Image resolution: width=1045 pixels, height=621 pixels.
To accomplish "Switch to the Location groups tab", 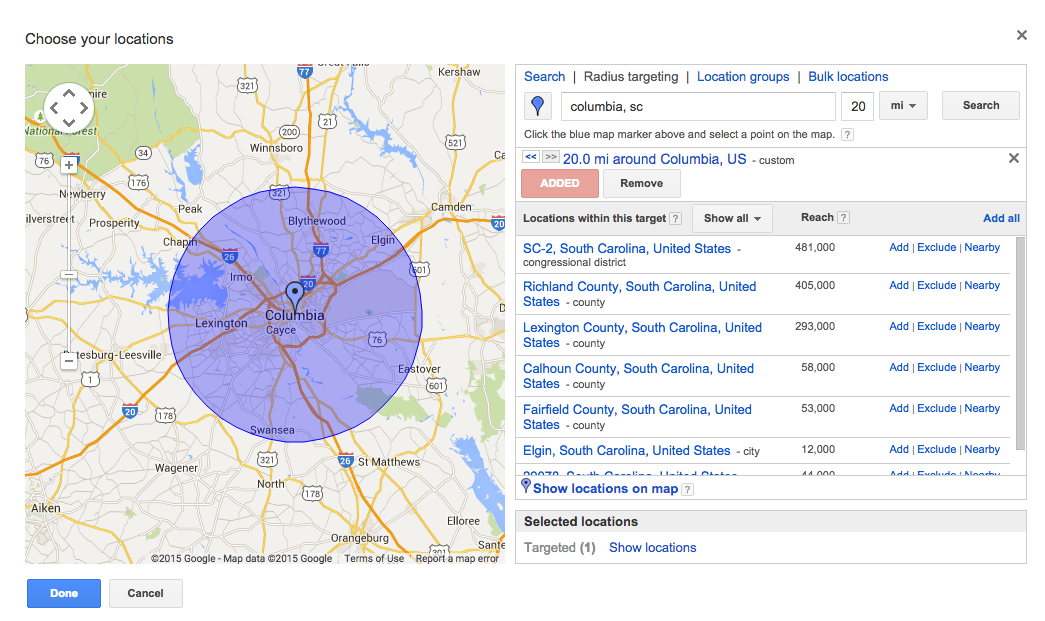I will tap(743, 76).
